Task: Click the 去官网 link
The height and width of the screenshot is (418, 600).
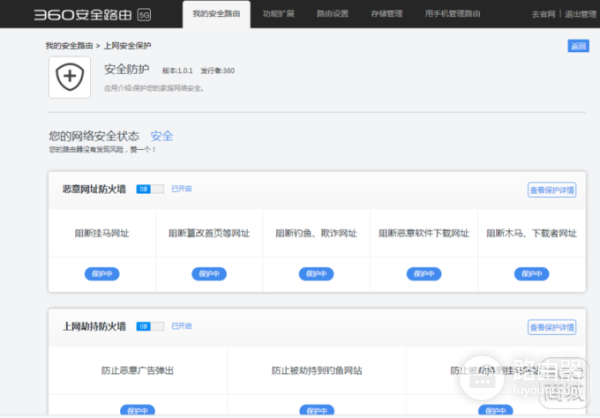Action: 543,15
